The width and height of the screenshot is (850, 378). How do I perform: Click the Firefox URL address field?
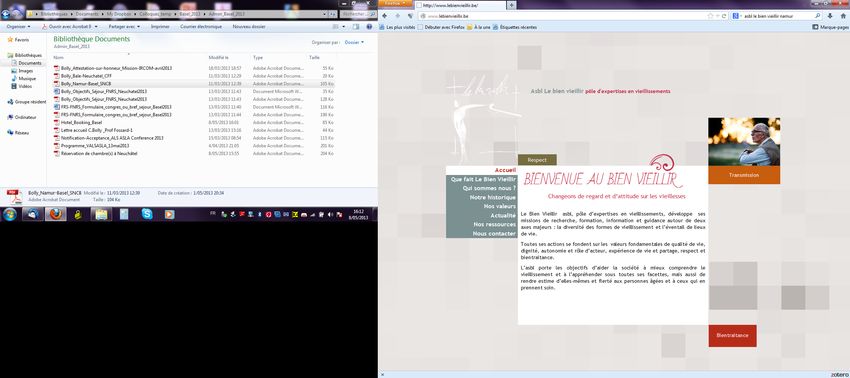[x=564, y=16]
